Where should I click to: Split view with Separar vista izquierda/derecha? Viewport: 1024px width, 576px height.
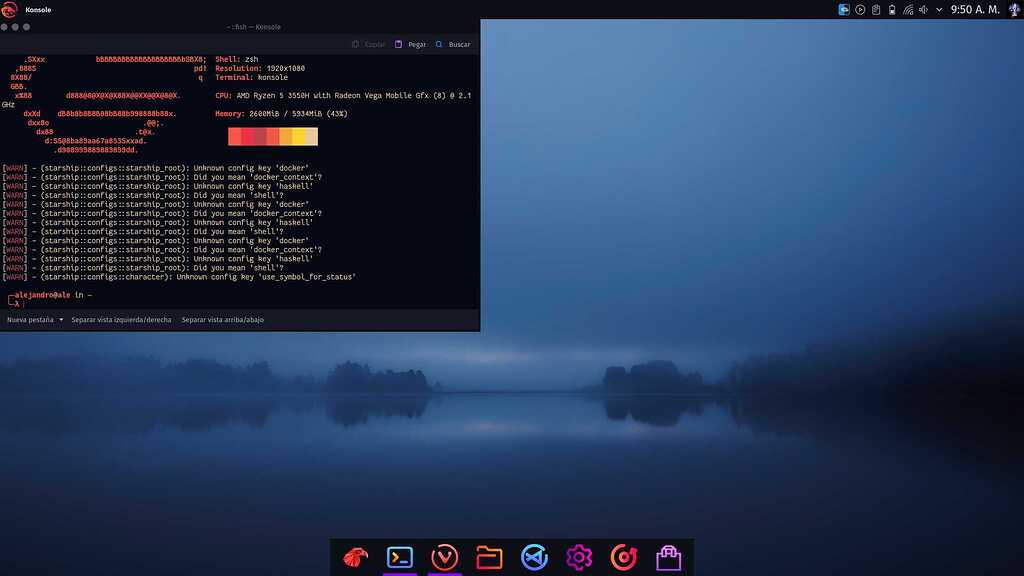click(x=120, y=319)
